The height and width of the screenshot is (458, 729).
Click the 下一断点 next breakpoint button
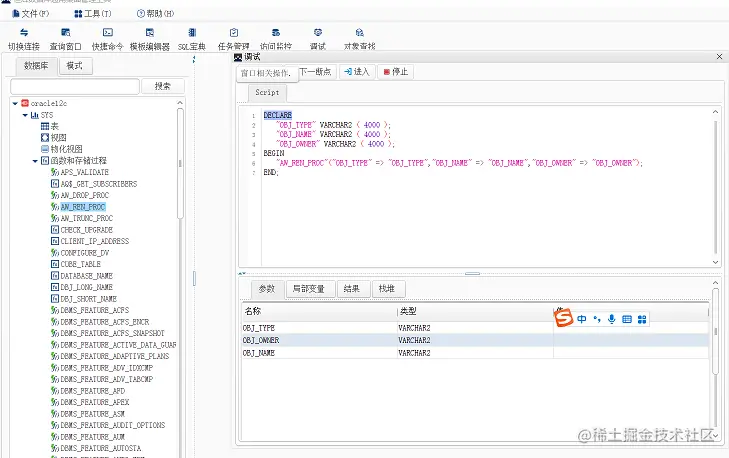(x=315, y=72)
